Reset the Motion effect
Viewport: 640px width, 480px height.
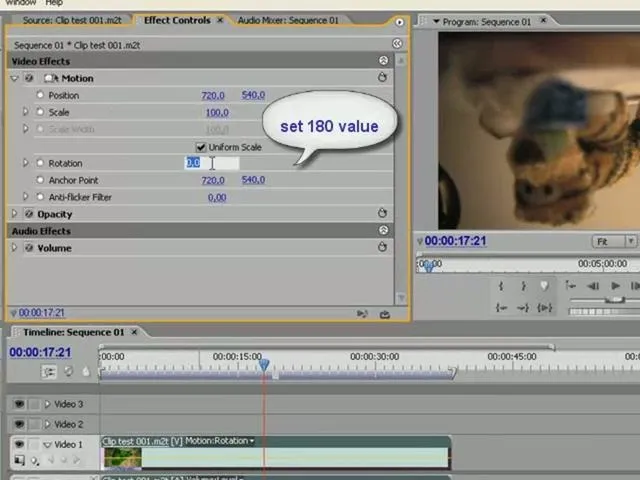click(x=382, y=77)
